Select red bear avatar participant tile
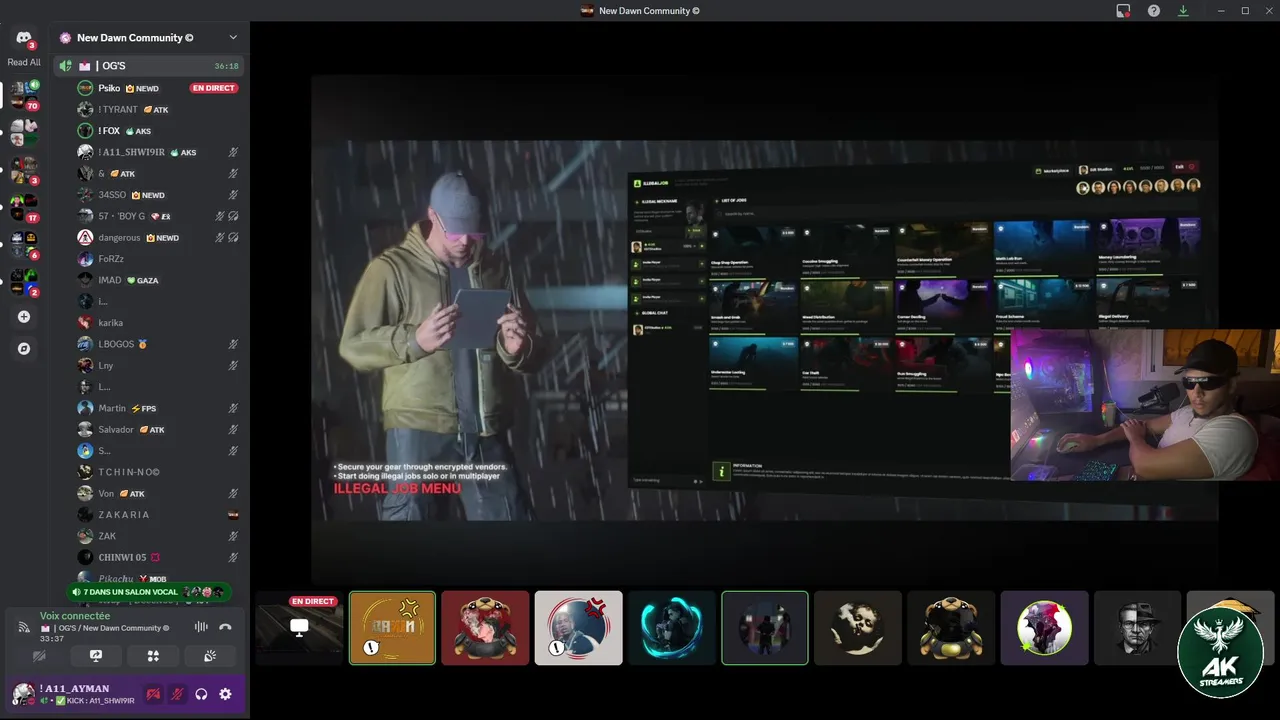The width and height of the screenshot is (1280, 720). [485, 628]
